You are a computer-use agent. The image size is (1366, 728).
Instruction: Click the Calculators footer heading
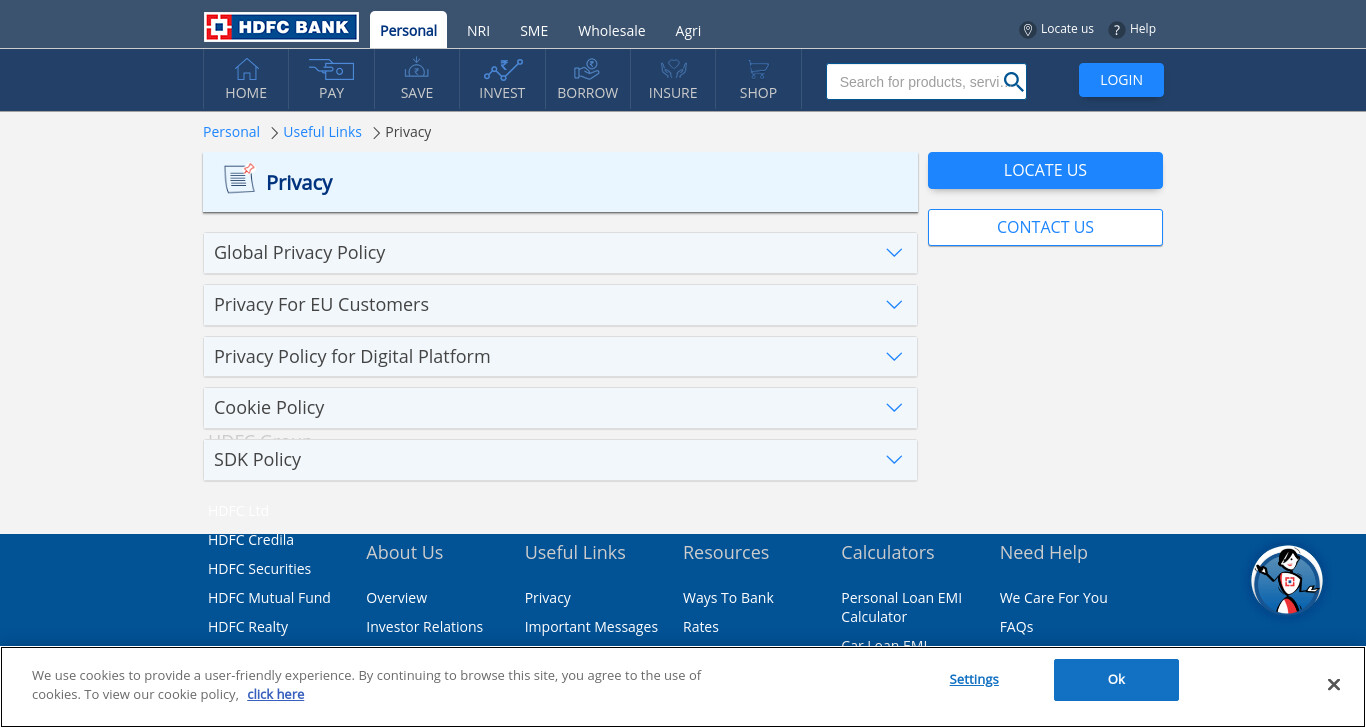click(887, 553)
